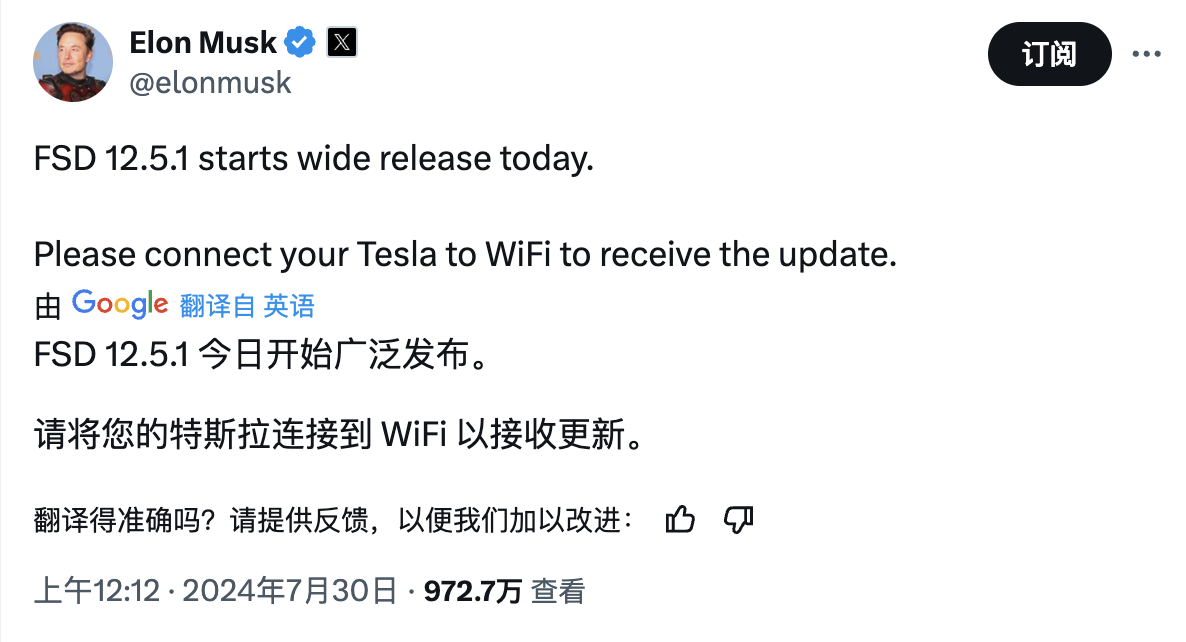
Task: Click the Google logo
Action: click(x=120, y=304)
